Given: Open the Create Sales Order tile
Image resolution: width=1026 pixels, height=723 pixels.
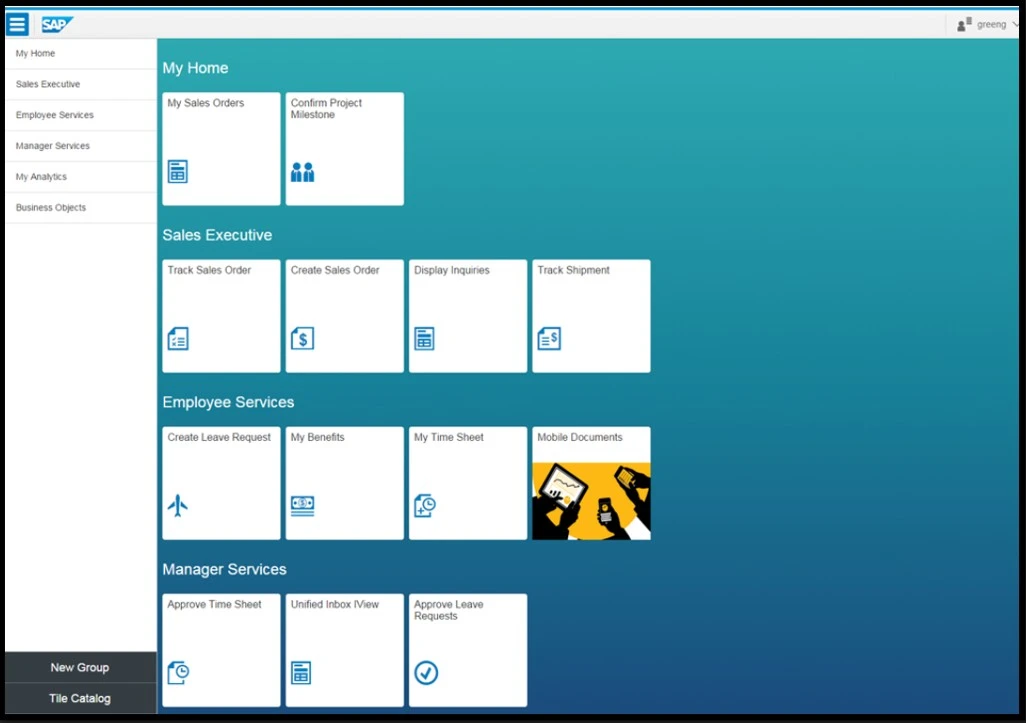Looking at the screenshot, I should point(344,315).
